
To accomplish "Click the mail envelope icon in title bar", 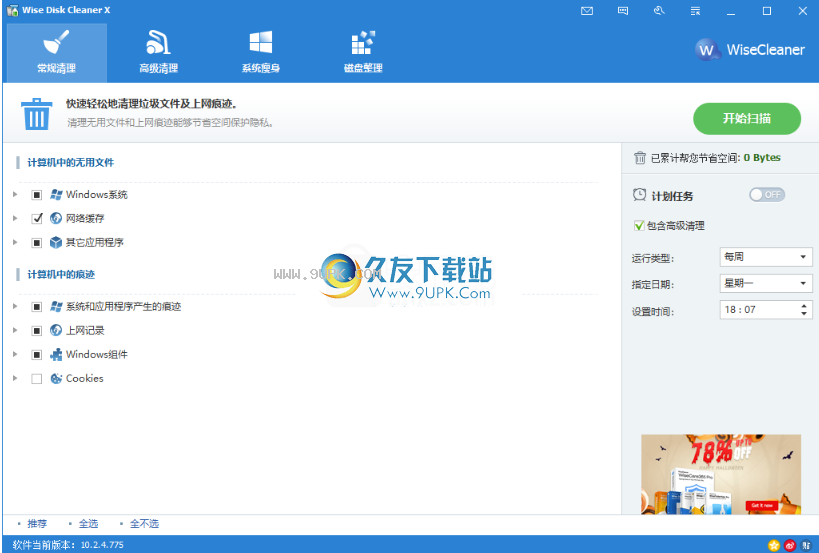I will [x=587, y=11].
